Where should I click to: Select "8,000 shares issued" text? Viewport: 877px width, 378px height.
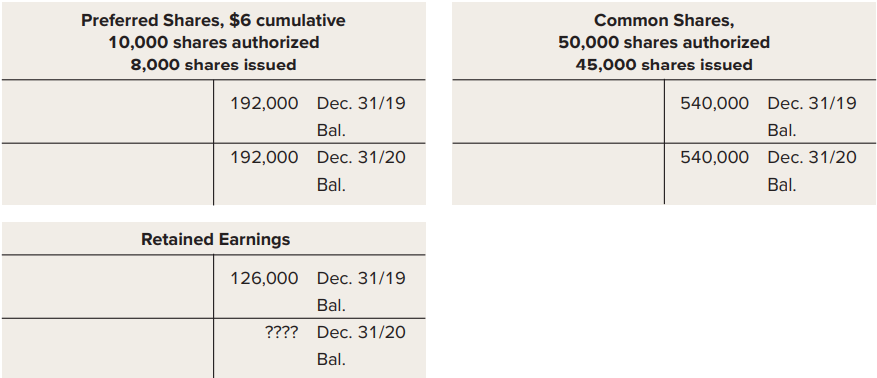pyautogui.click(x=213, y=65)
